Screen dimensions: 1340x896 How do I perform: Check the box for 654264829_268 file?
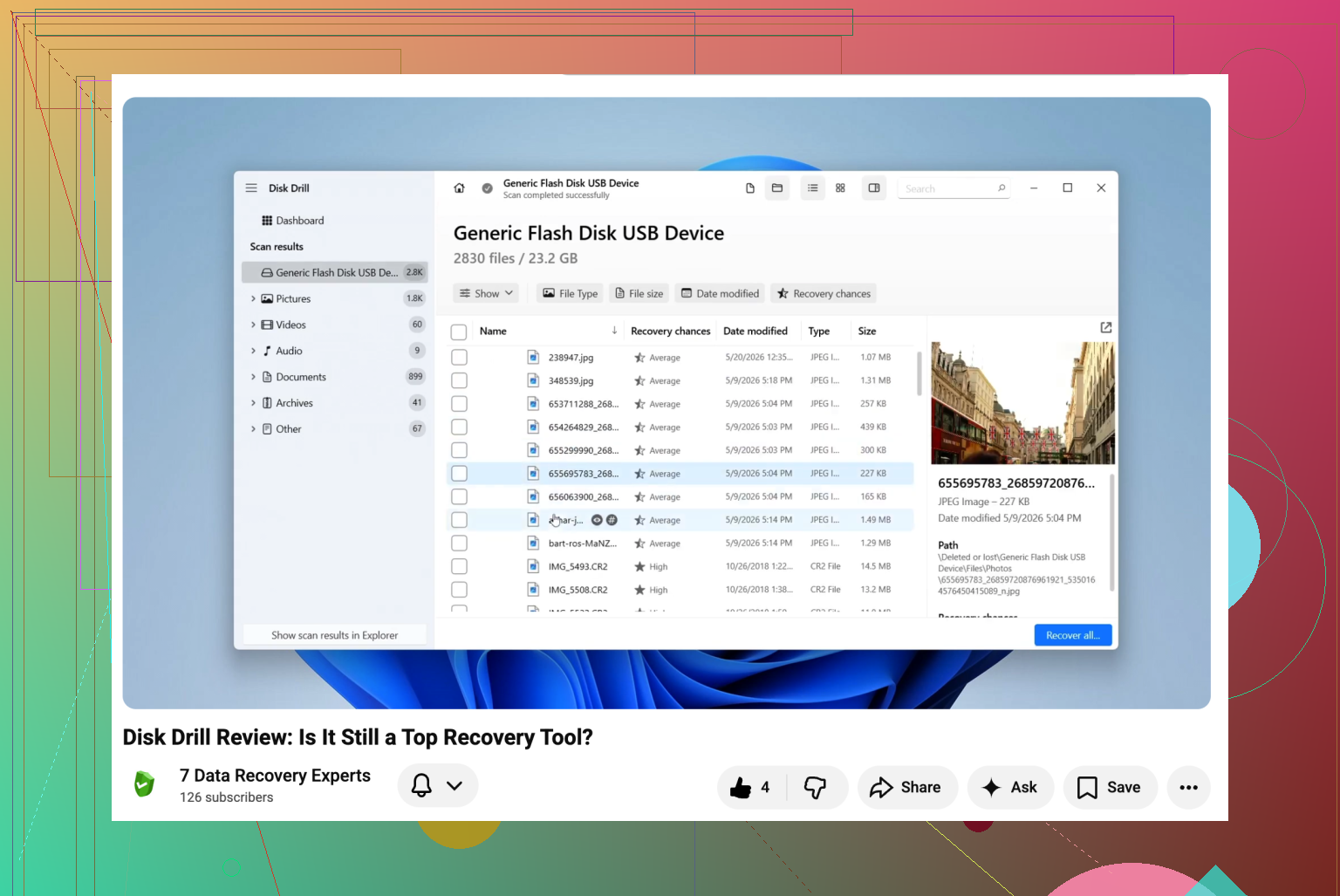pyautogui.click(x=459, y=427)
